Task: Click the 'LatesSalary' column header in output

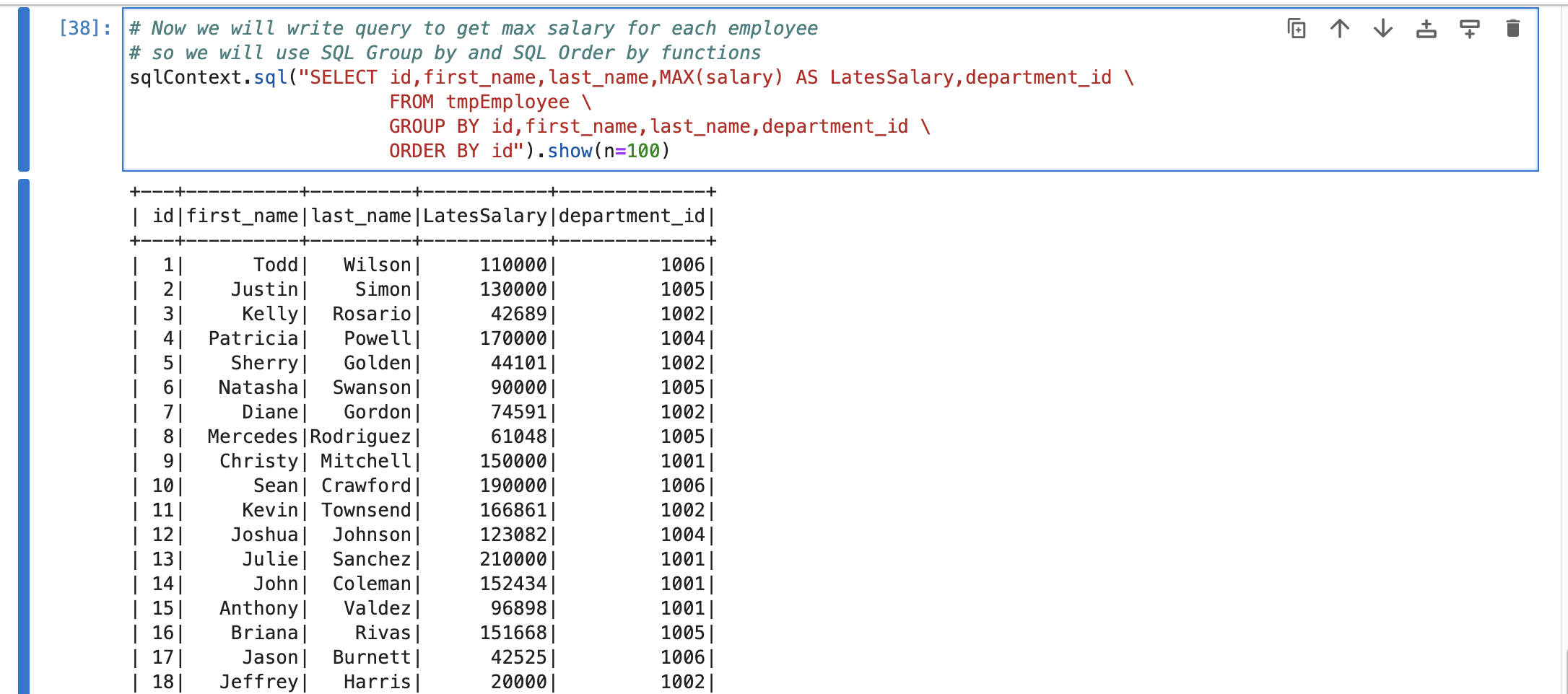Action: point(484,216)
